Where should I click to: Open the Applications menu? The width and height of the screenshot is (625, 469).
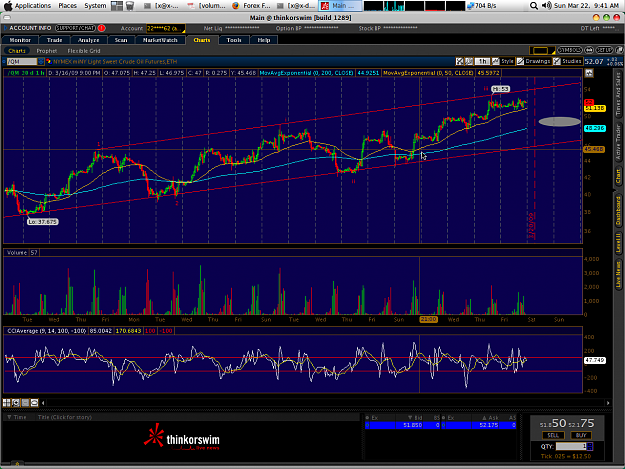coord(33,6)
